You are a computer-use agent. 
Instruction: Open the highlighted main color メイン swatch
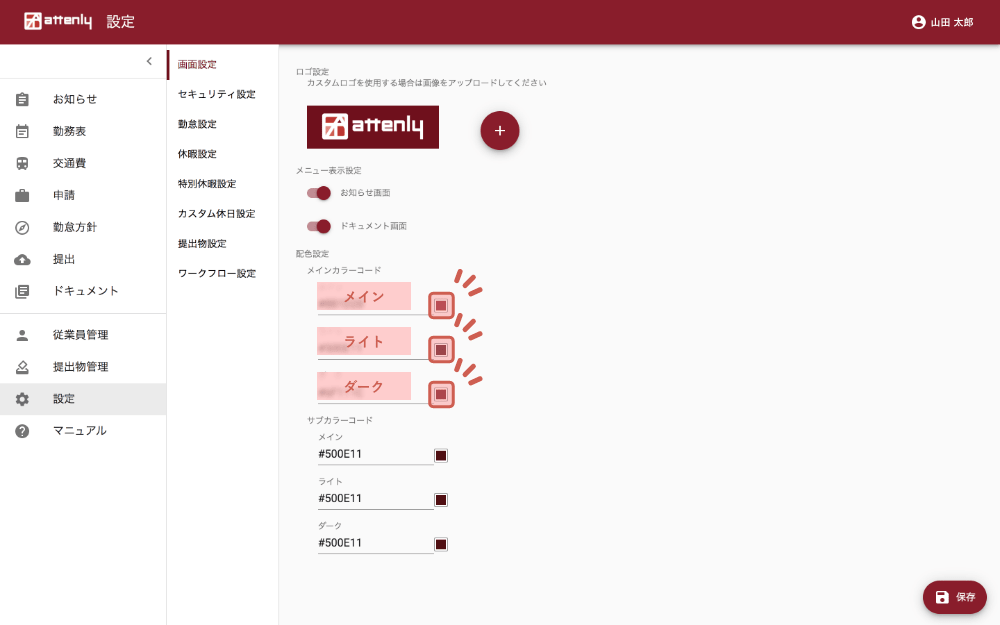coord(441,305)
